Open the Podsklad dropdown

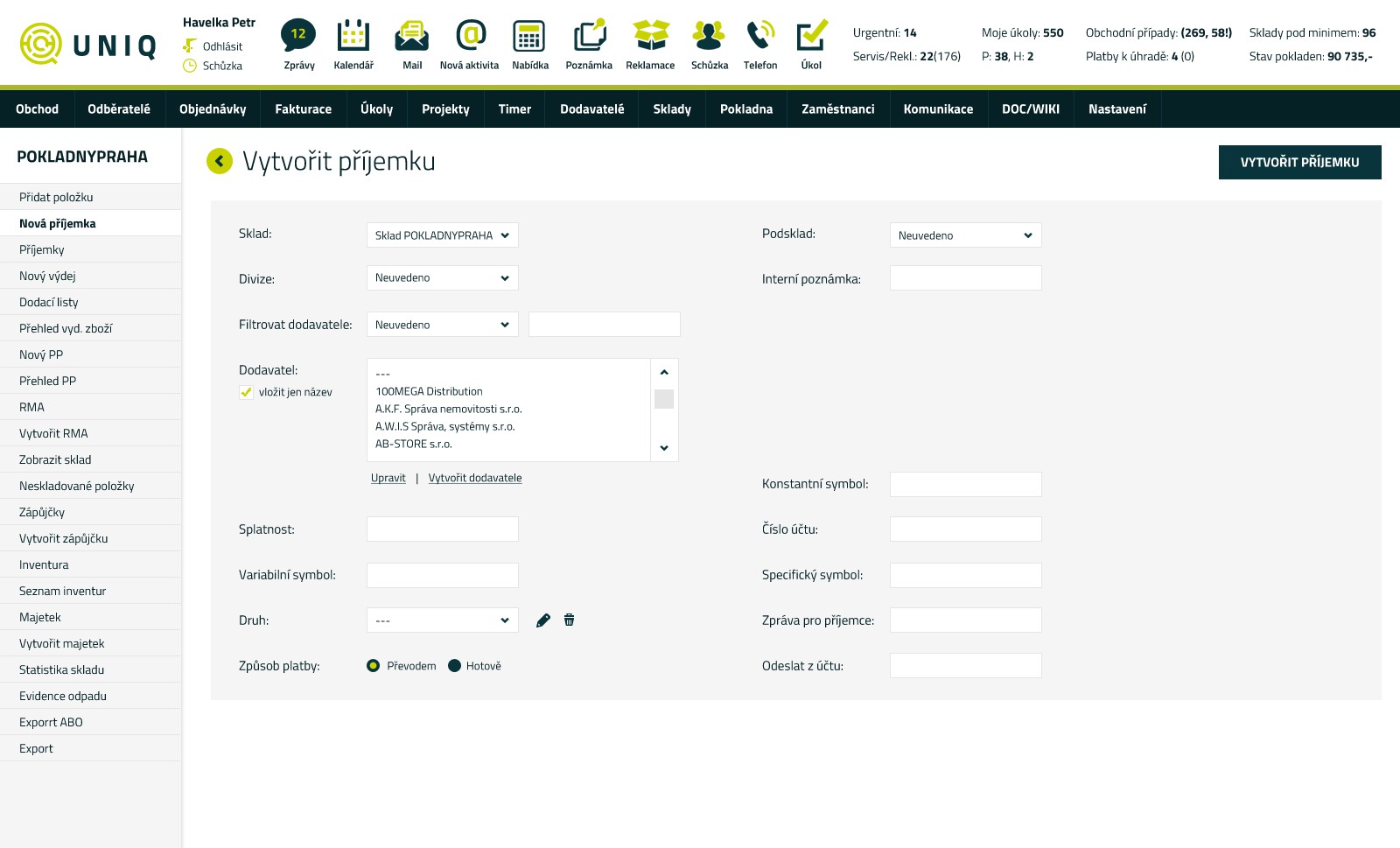coord(965,235)
